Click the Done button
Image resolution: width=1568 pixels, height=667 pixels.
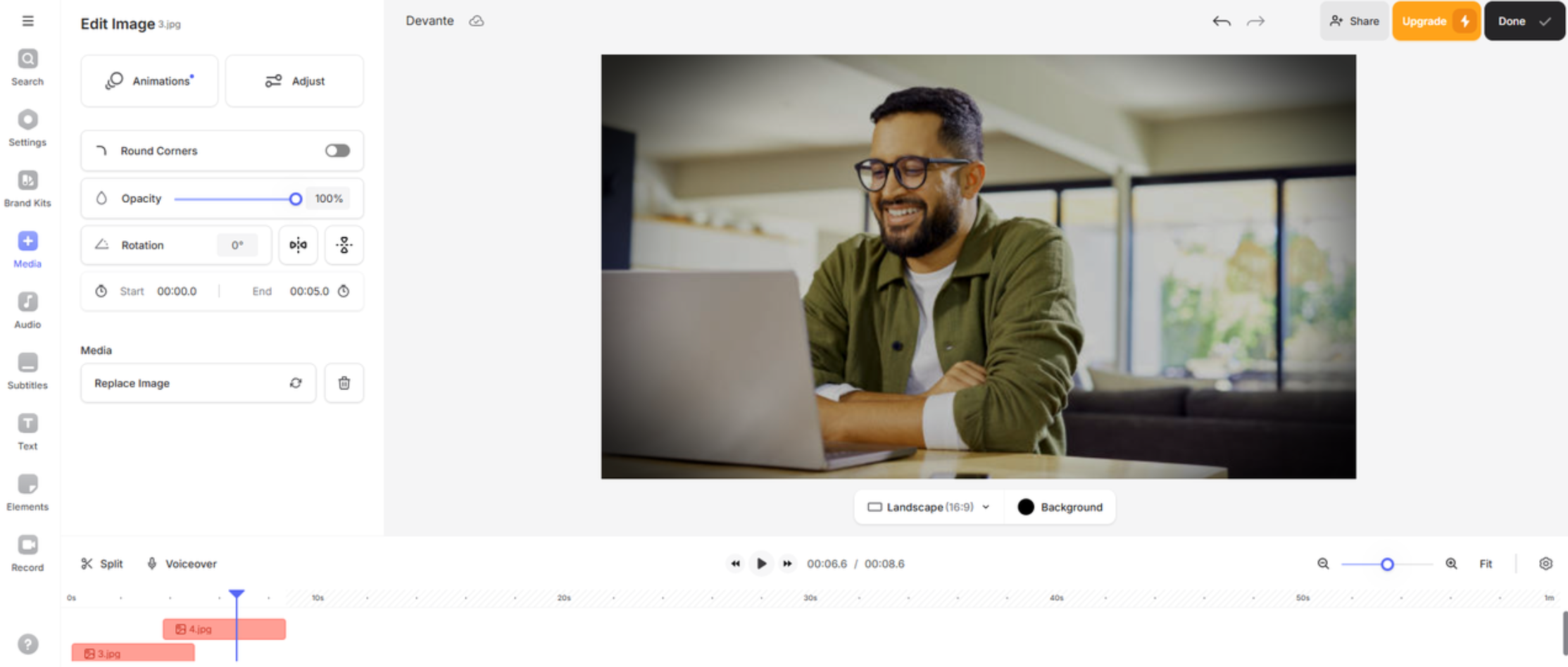1524,21
